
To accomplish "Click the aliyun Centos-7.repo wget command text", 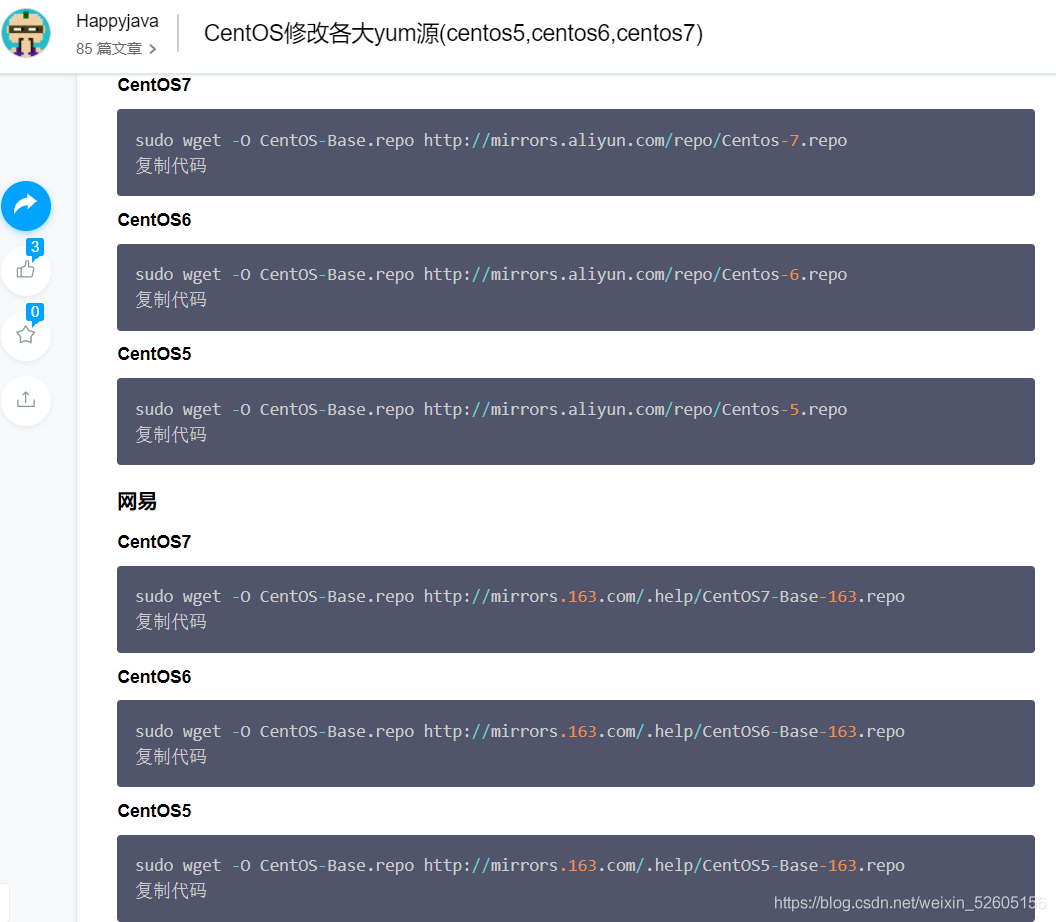I will tap(491, 141).
